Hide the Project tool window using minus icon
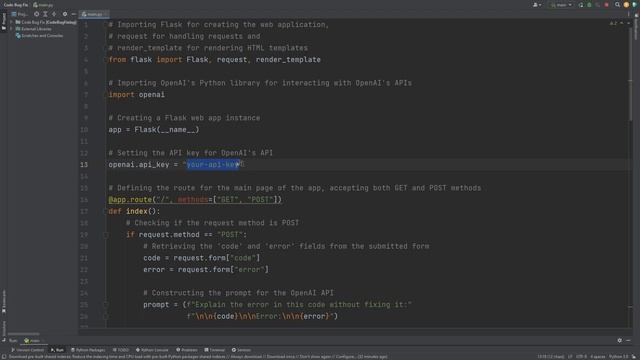The width and height of the screenshot is (640, 360). click(73, 14)
